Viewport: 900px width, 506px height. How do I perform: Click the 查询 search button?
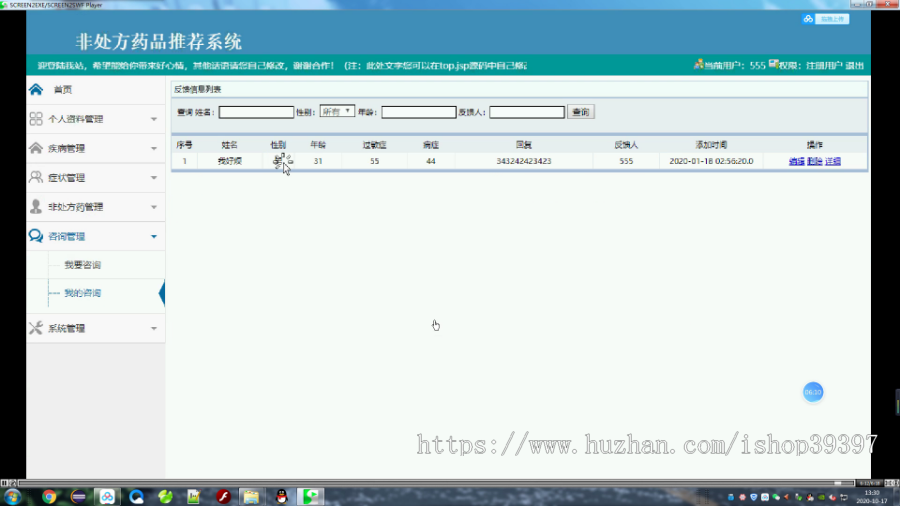(x=581, y=112)
